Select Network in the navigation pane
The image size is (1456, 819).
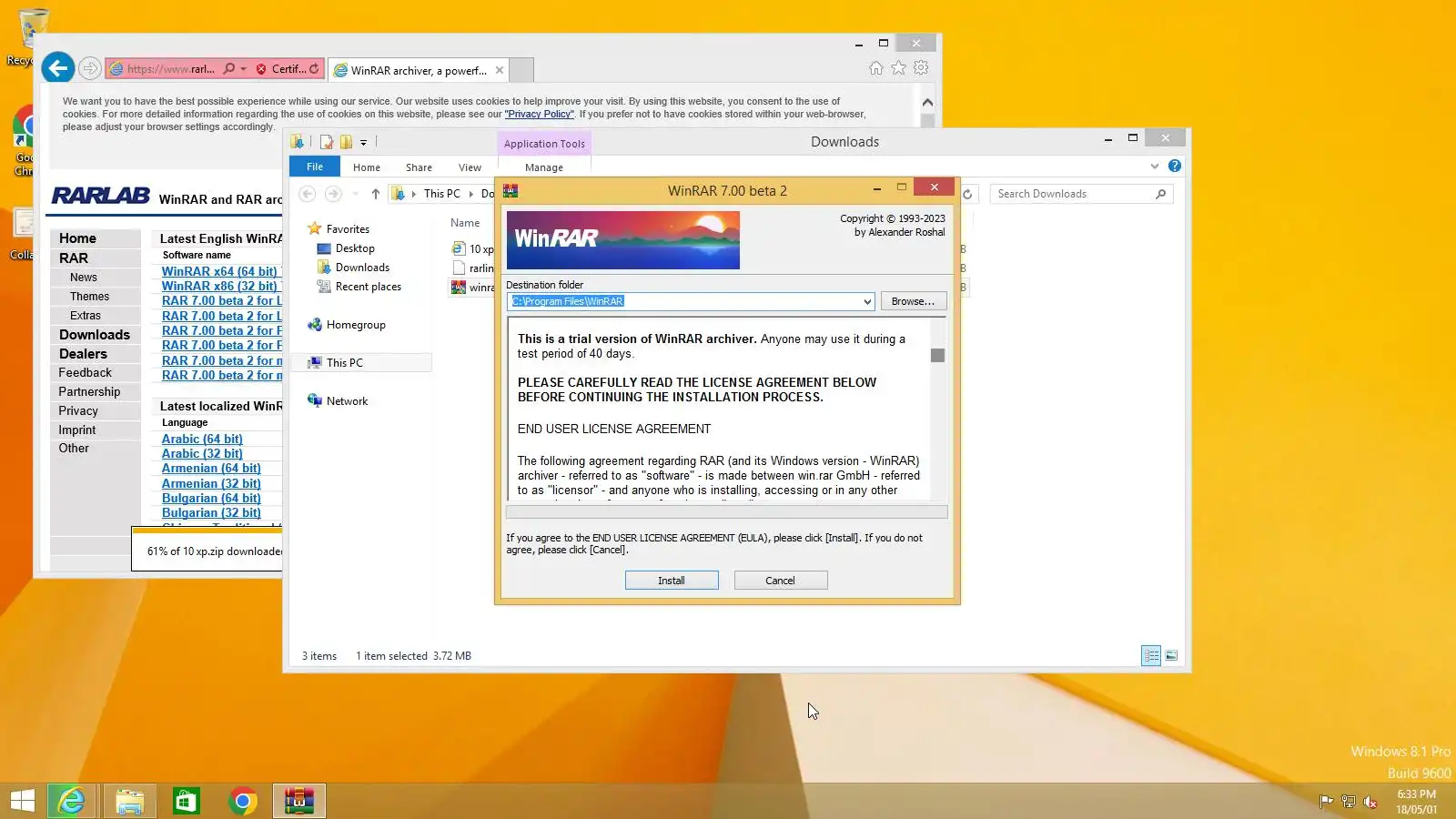(x=347, y=401)
